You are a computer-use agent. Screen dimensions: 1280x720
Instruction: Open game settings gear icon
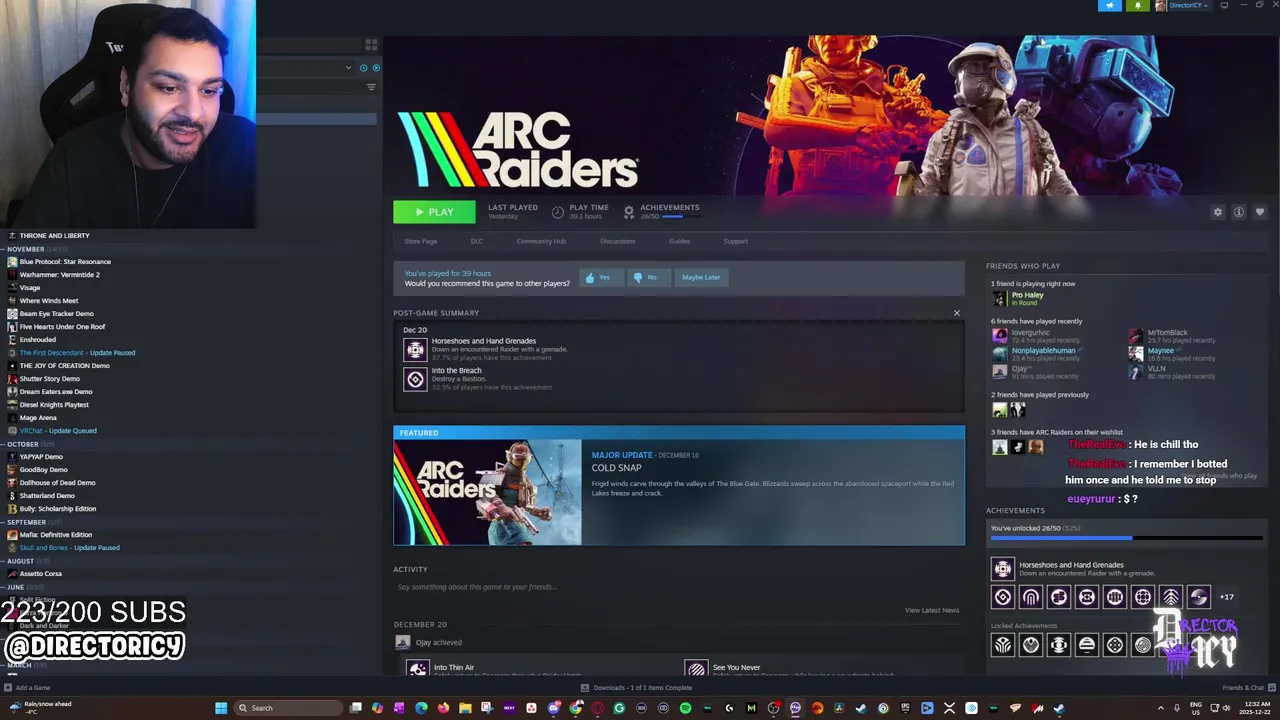click(x=1217, y=212)
